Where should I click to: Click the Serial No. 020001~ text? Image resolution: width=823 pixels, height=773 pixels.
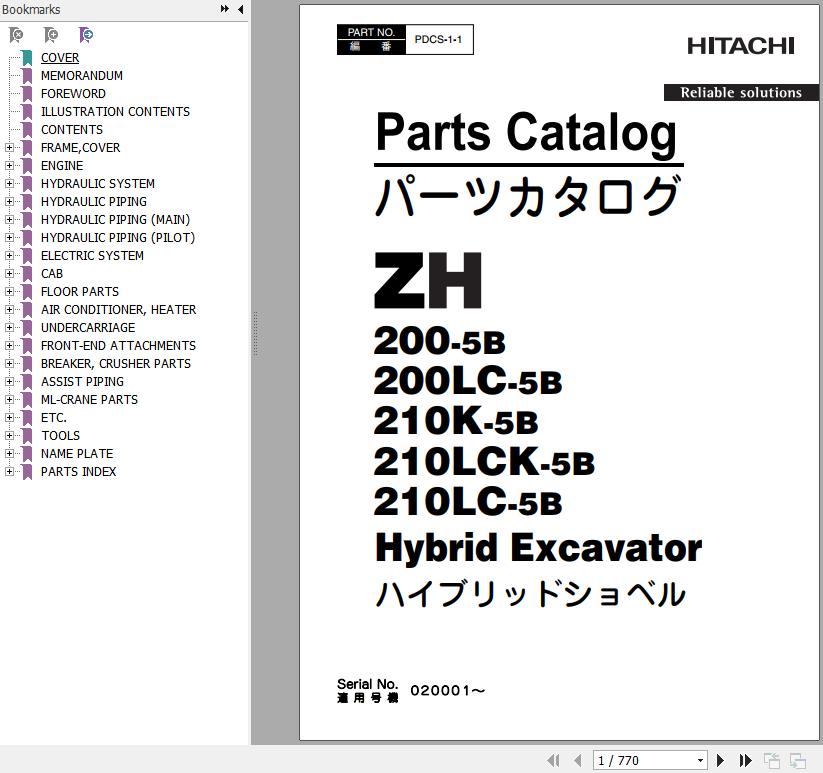[411, 691]
